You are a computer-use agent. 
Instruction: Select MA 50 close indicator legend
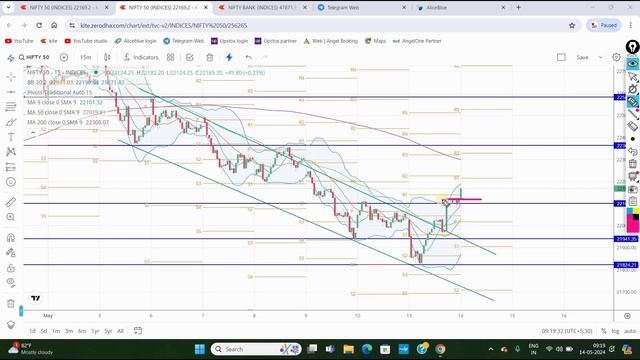point(66,112)
